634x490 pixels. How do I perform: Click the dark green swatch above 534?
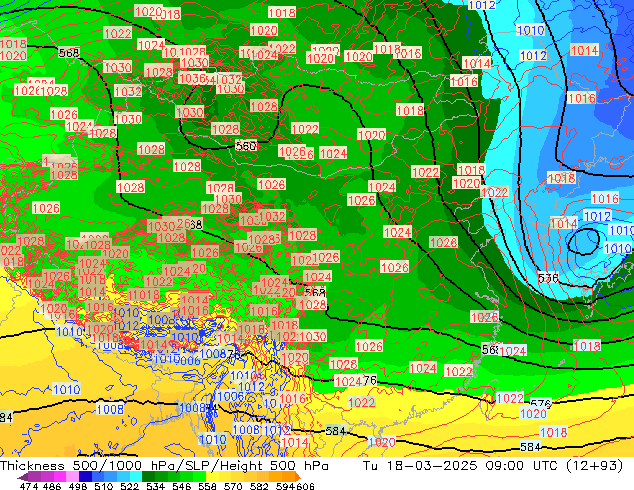148,476
